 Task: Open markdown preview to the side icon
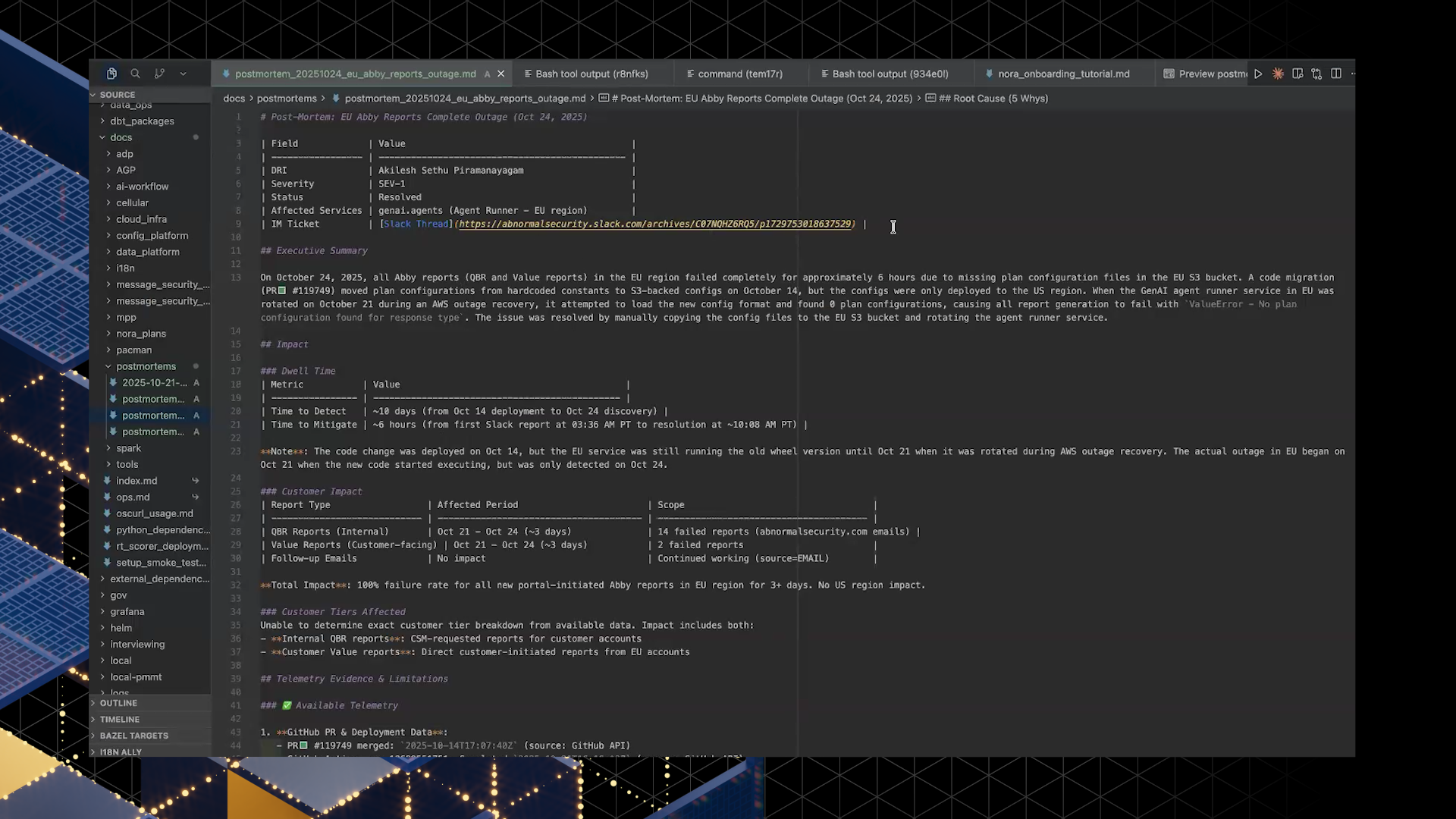[x=1298, y=74]
